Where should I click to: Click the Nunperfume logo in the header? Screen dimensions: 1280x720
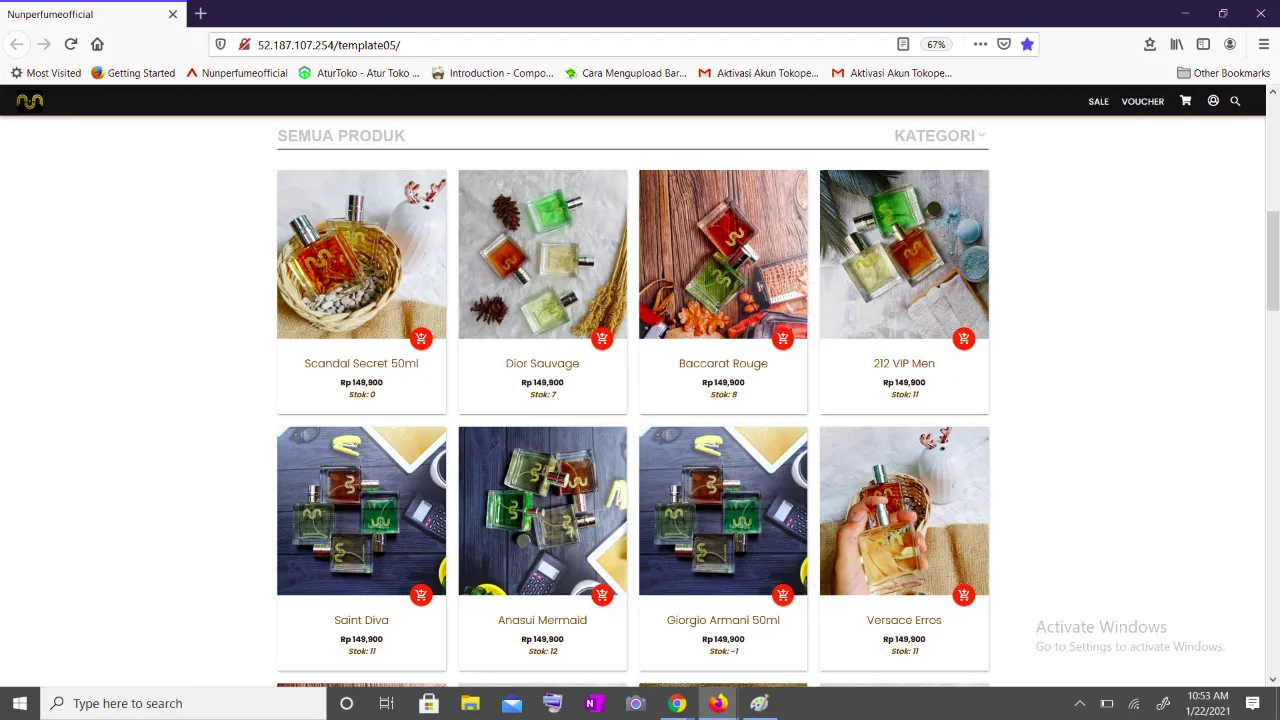pos(30,101)
